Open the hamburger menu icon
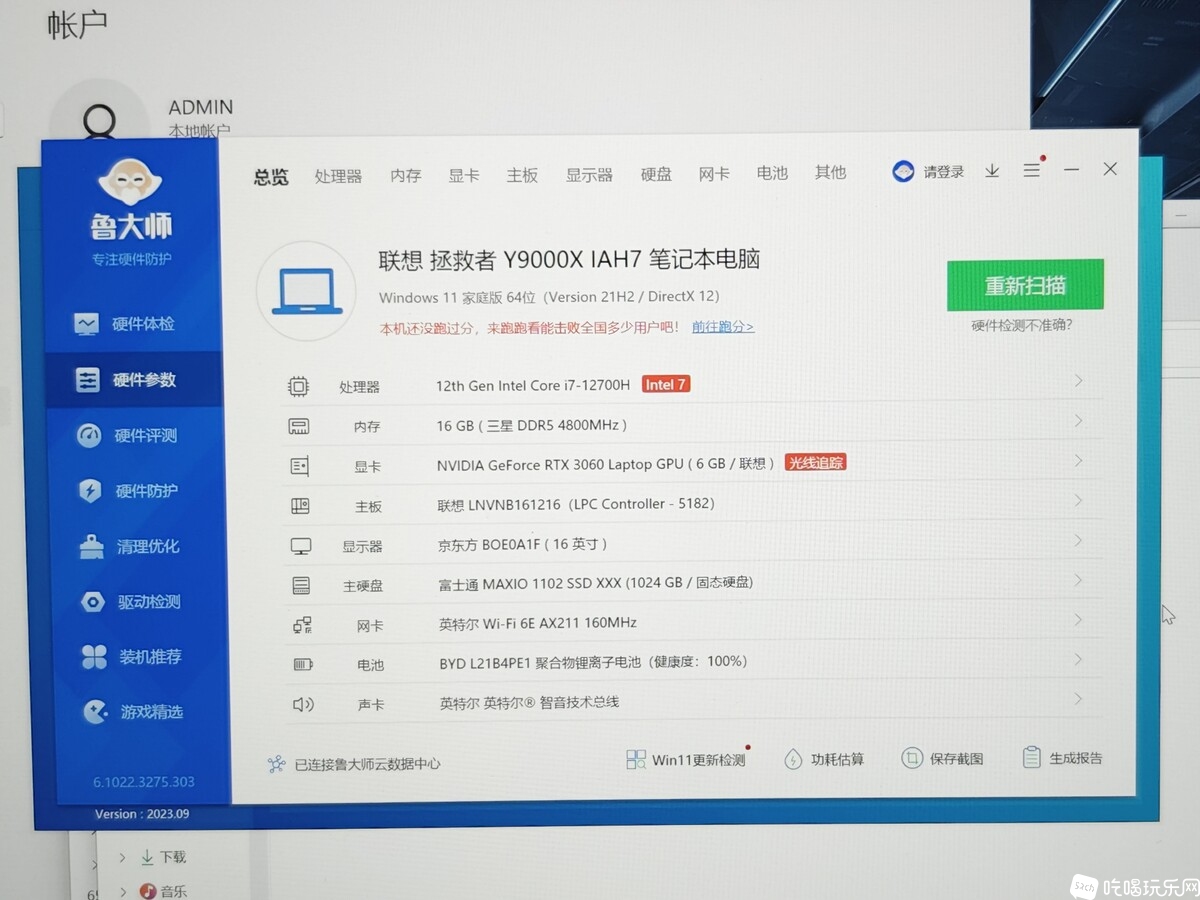This screenshot has width=1200, height=900. coord(1032,171)
